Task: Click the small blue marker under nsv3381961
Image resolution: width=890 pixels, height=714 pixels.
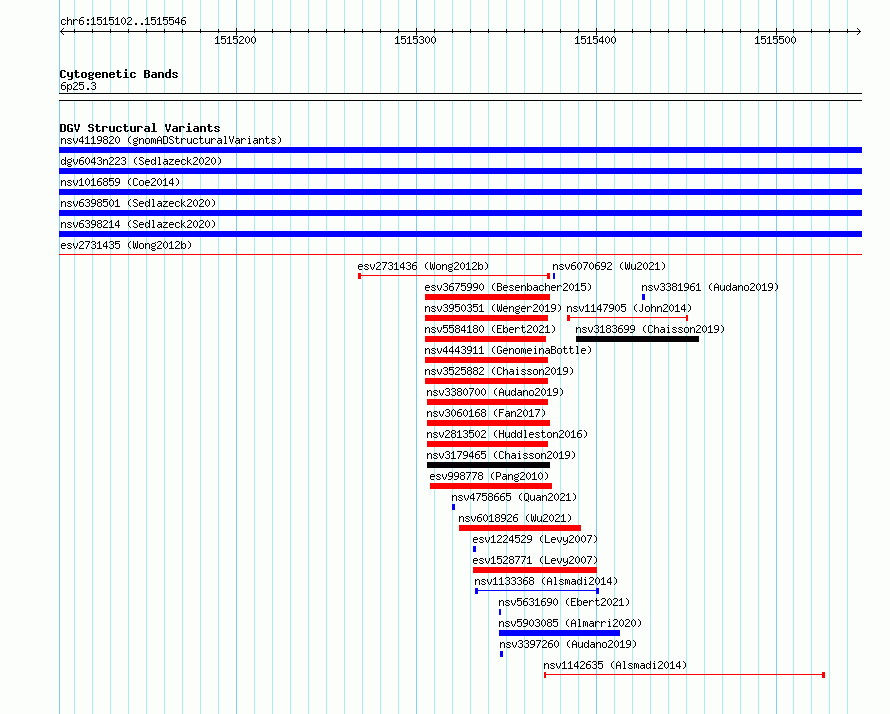Action: 643,297
